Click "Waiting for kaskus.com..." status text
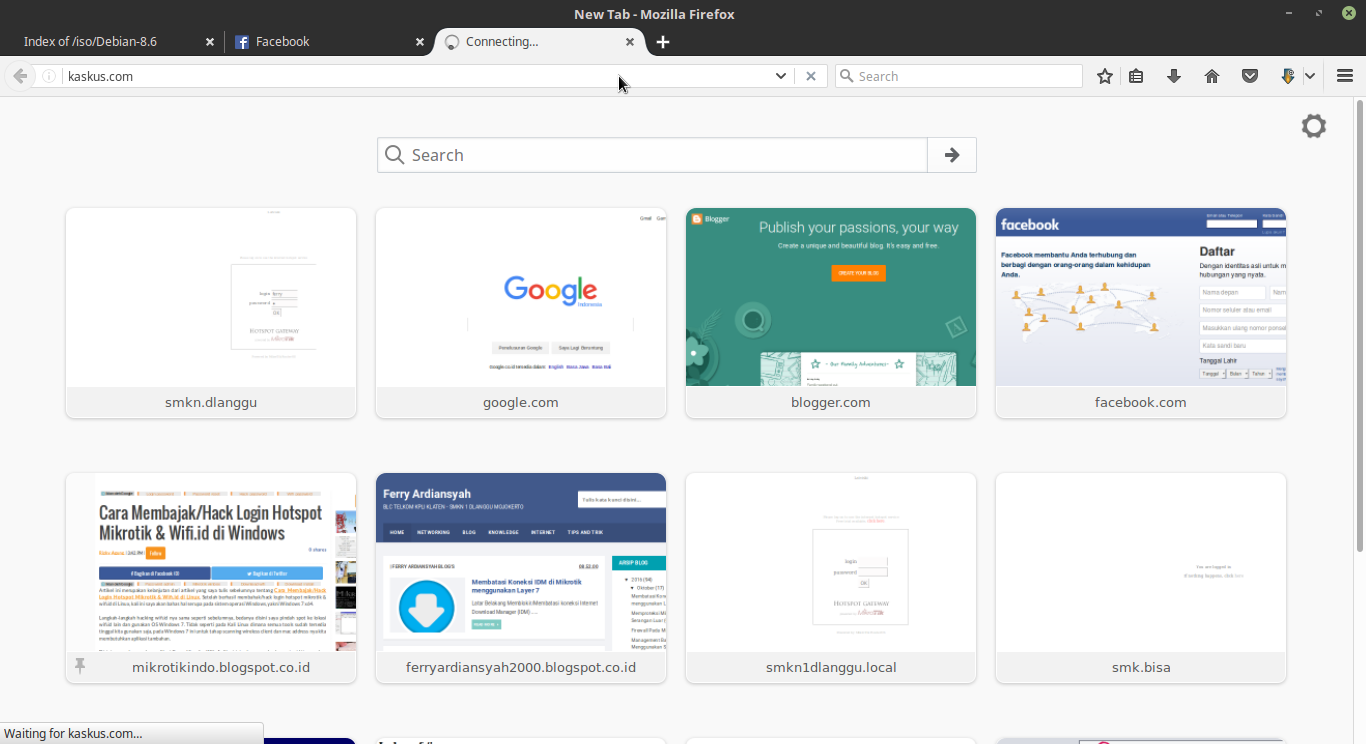The width and height of the screenshot is (1366, 744). [x=73, y=733]
